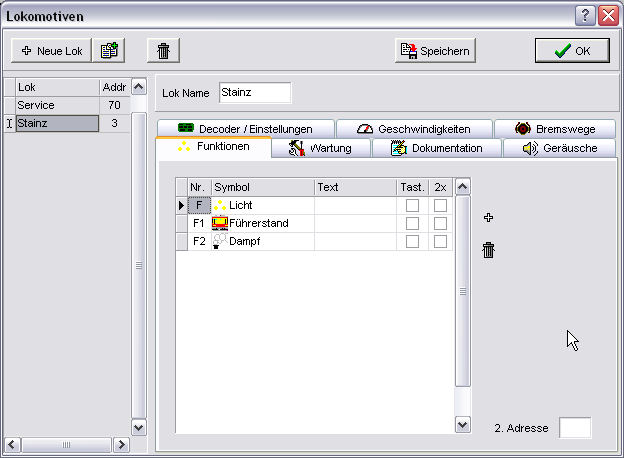Click the Text cell of Dampf row
Viewport: 624px width, 458px height.
(355, 241)
